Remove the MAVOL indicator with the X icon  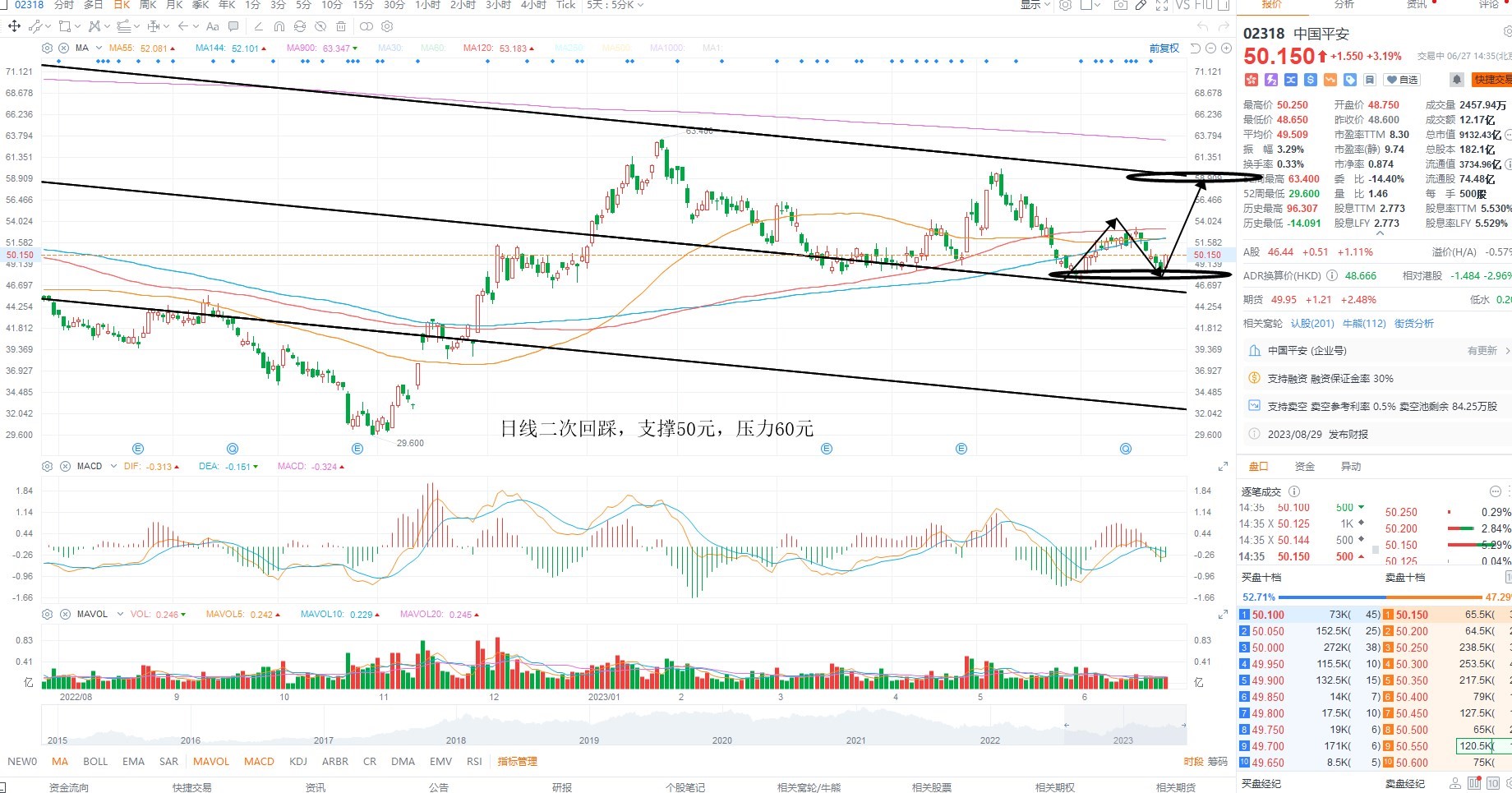pyautogui.click(x=65, y=615)
